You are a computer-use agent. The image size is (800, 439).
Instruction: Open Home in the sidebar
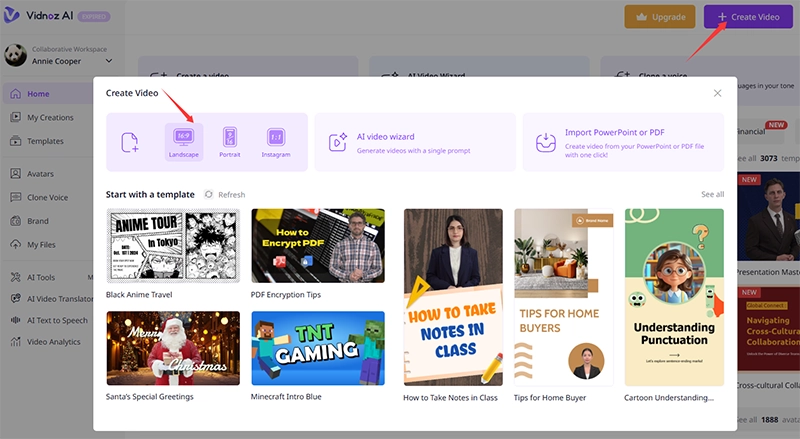point(38,94)
